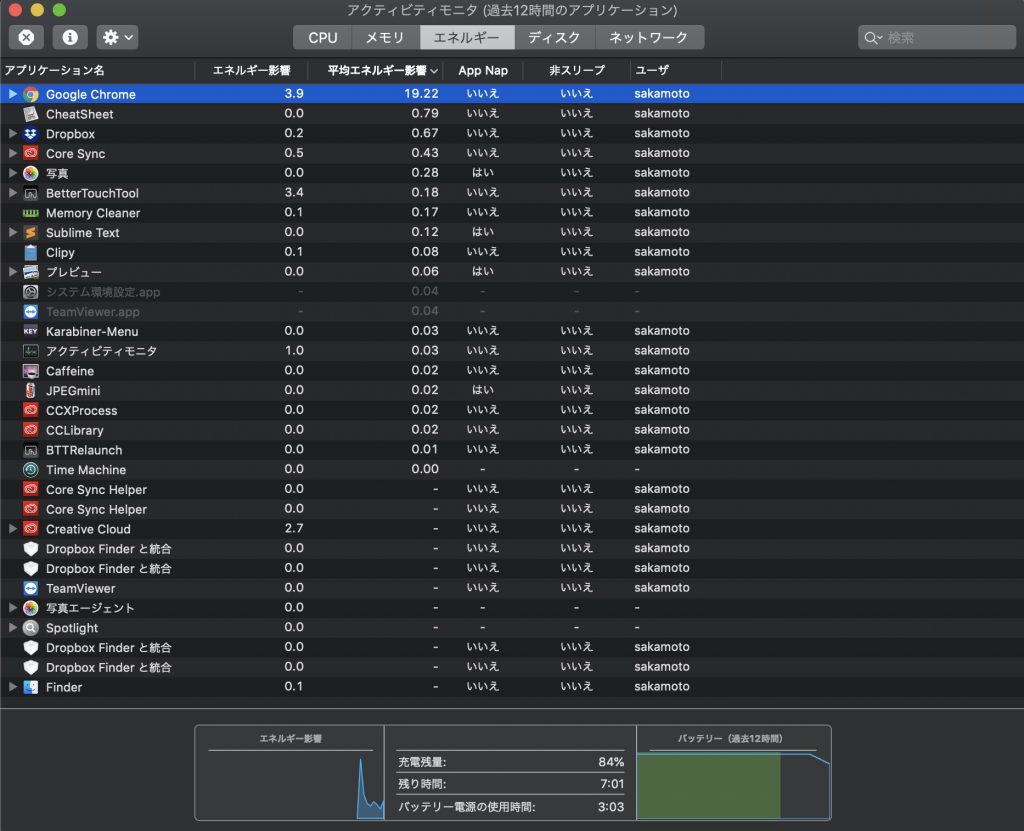Image resolution: width=1024 pixels, height=831 pixels.
Task: Click the TeamViewer.app icon
Action: (31, 312)
